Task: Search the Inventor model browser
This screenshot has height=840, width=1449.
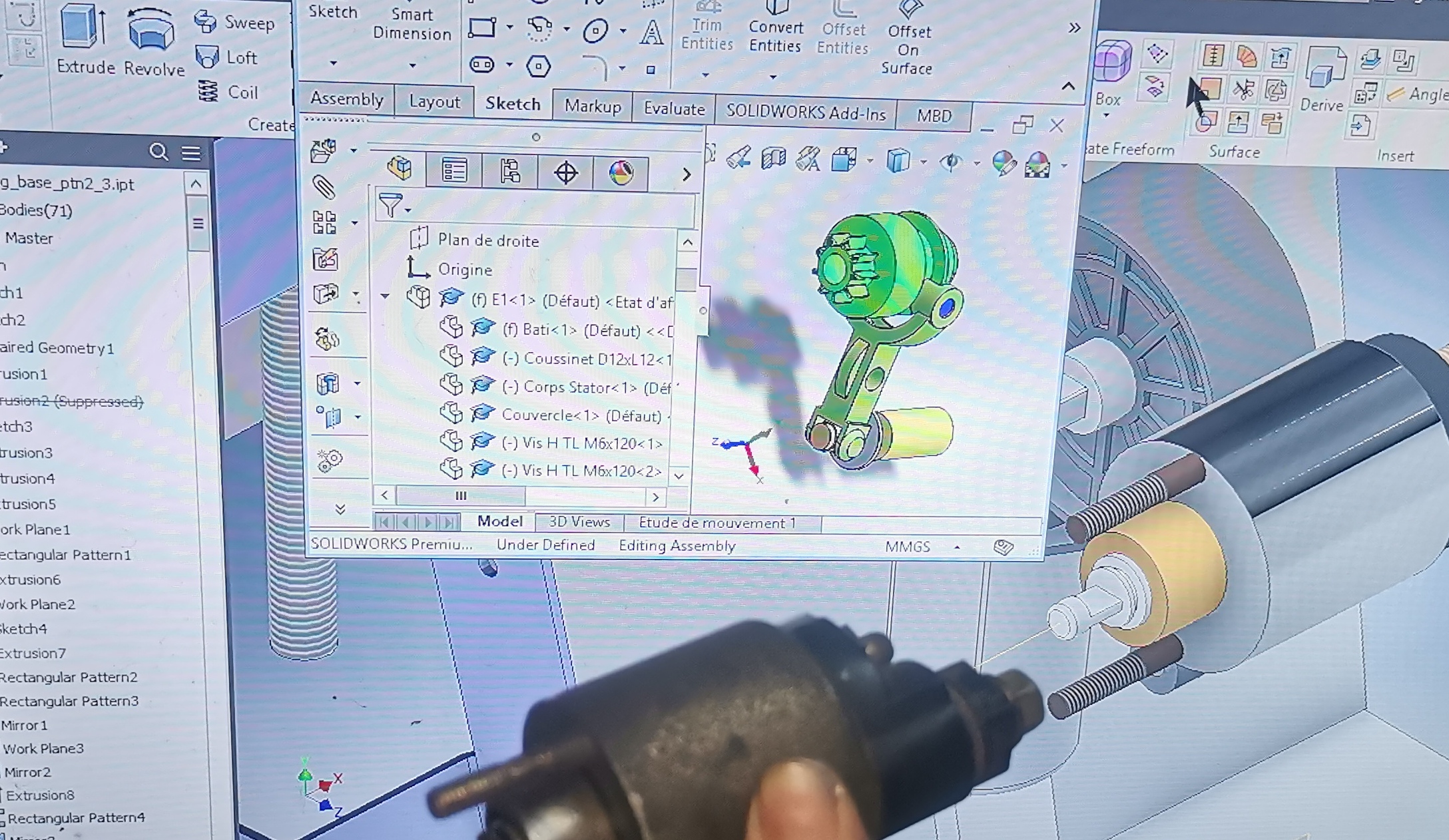Action: coord(158,152)
